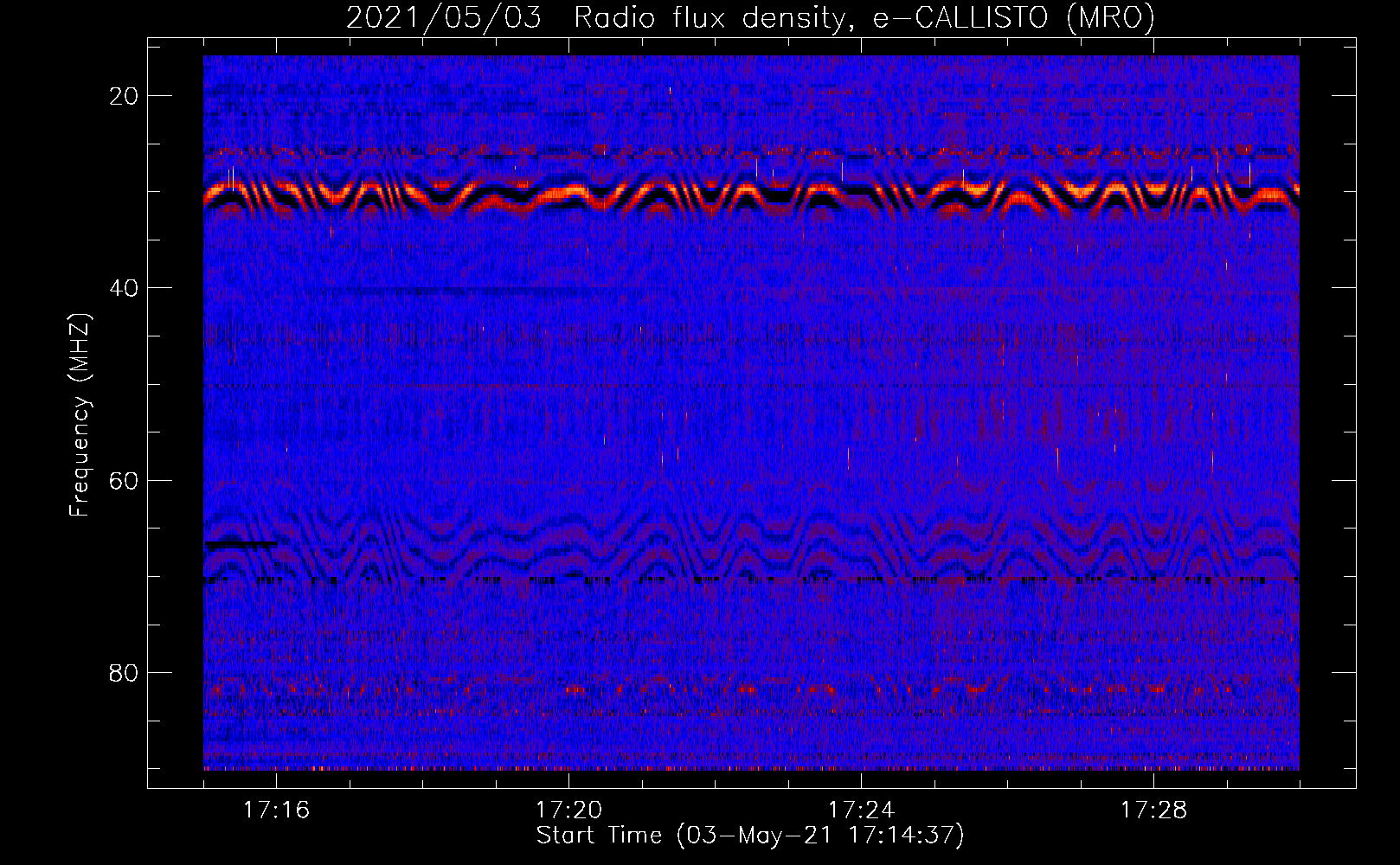The width and height of the screenshot is (1400, 865).
Task: Click the date '2021/05/03' in the title
Action: pyautogui.click(x=444, y=18)
